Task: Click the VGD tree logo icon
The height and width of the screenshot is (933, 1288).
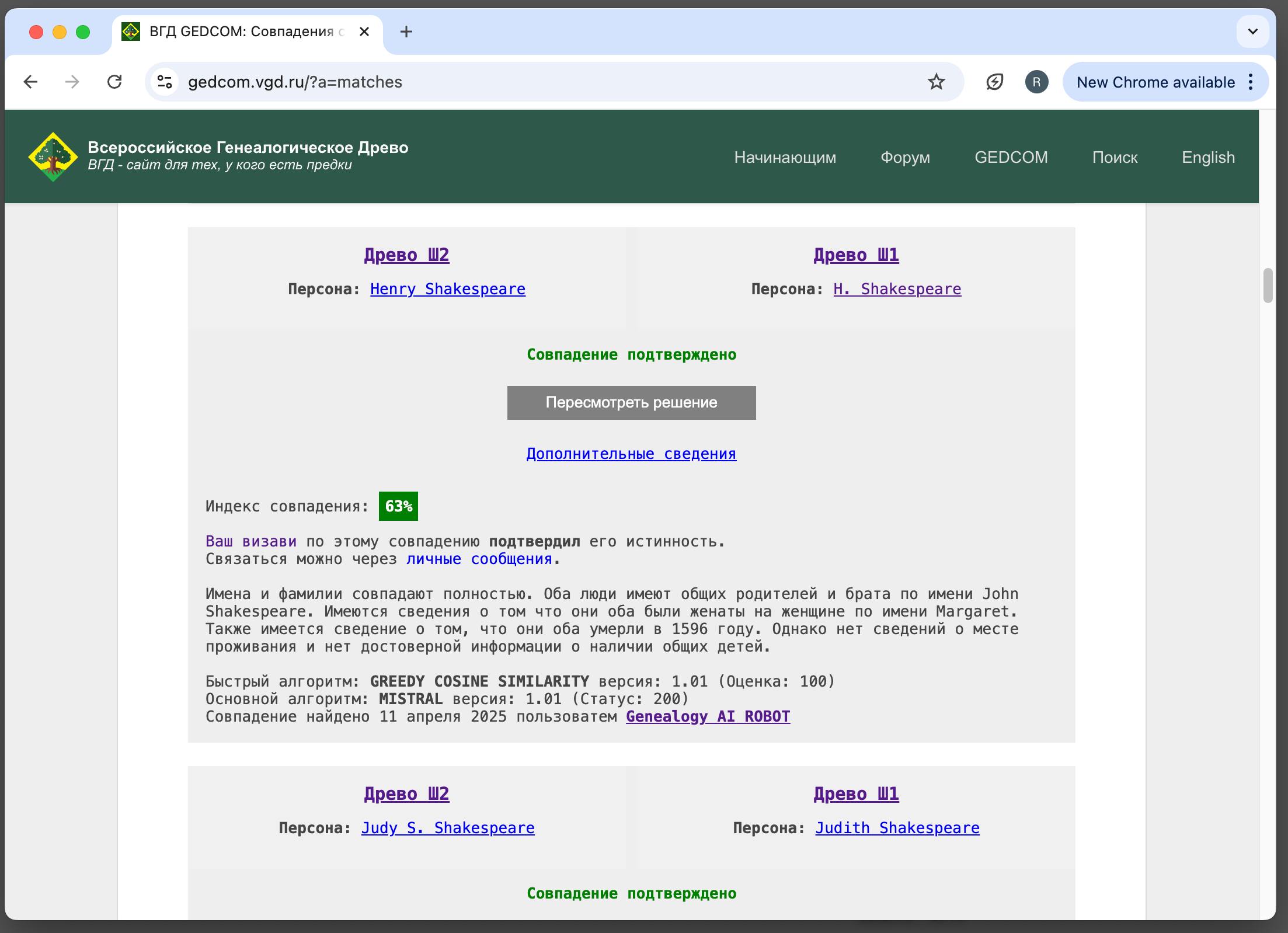Action: tap(53, 156)
